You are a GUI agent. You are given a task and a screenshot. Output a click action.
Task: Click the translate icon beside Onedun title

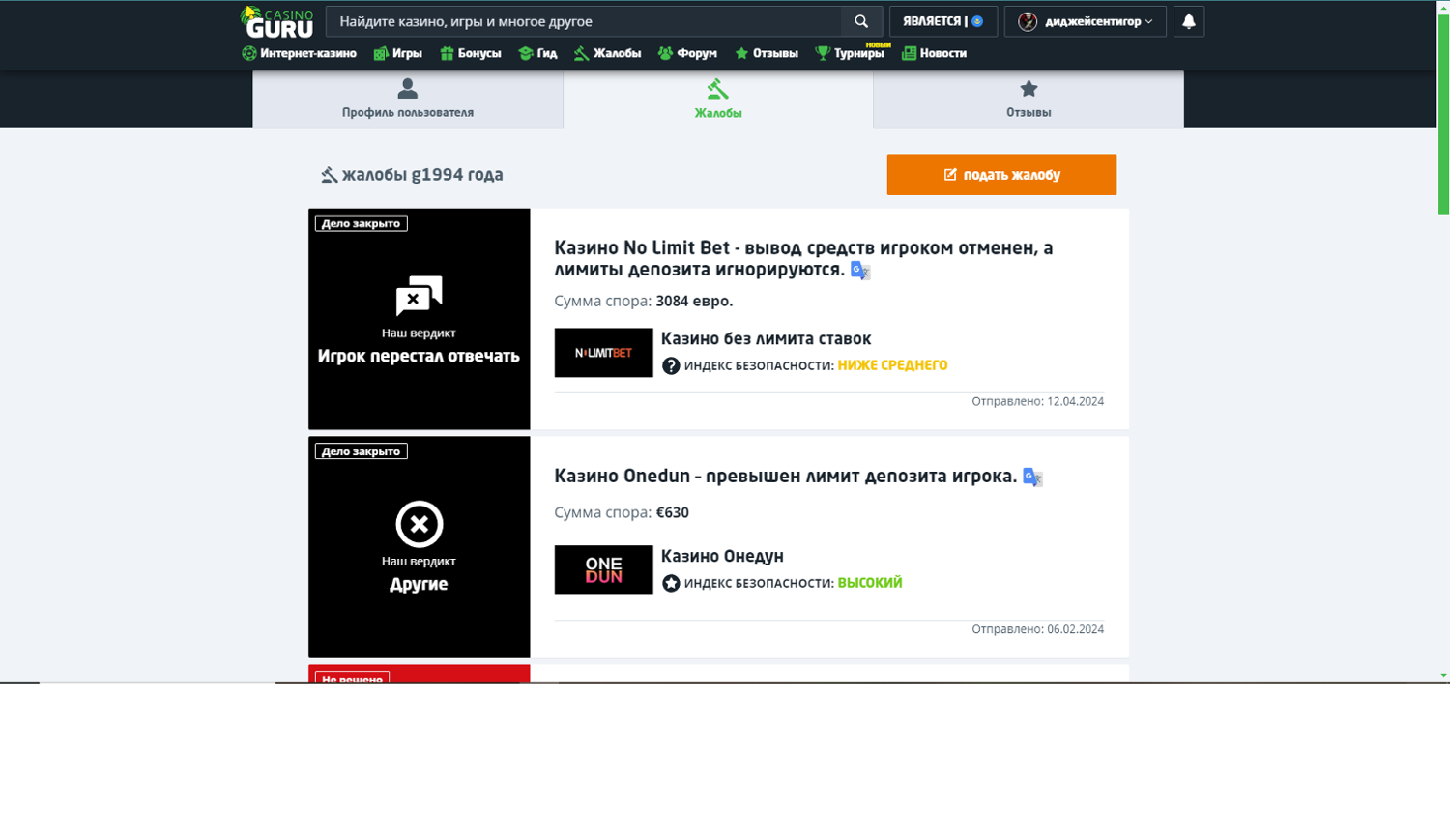click(x=1031, y=478)
